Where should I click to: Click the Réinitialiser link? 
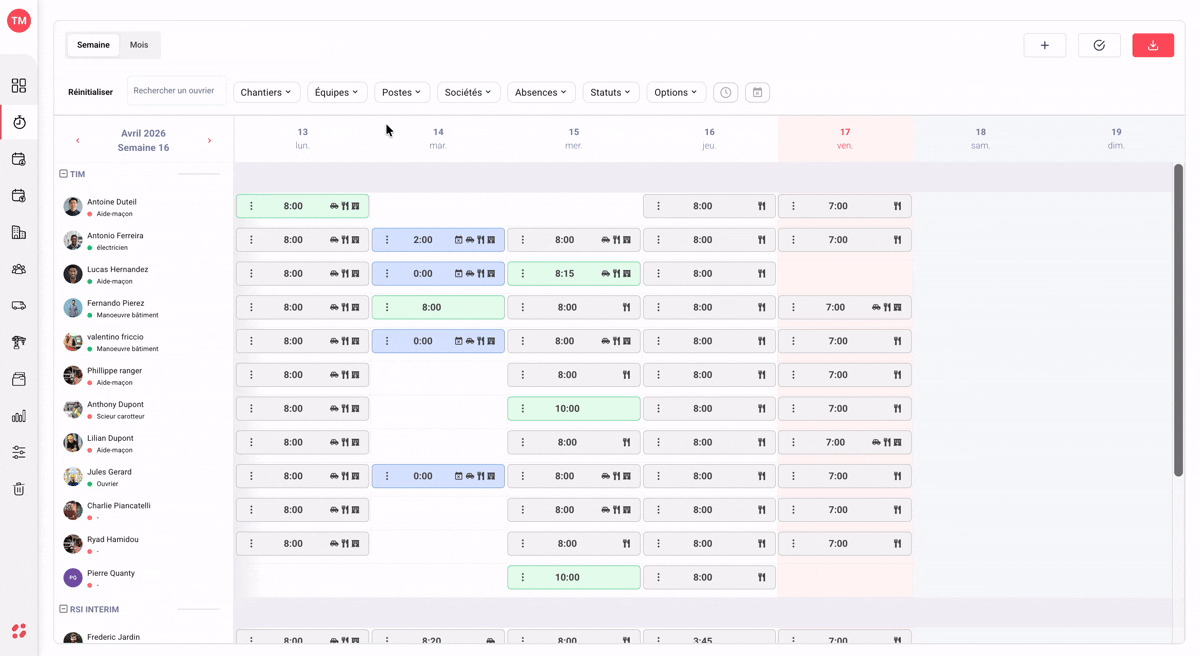pos(90,92)
